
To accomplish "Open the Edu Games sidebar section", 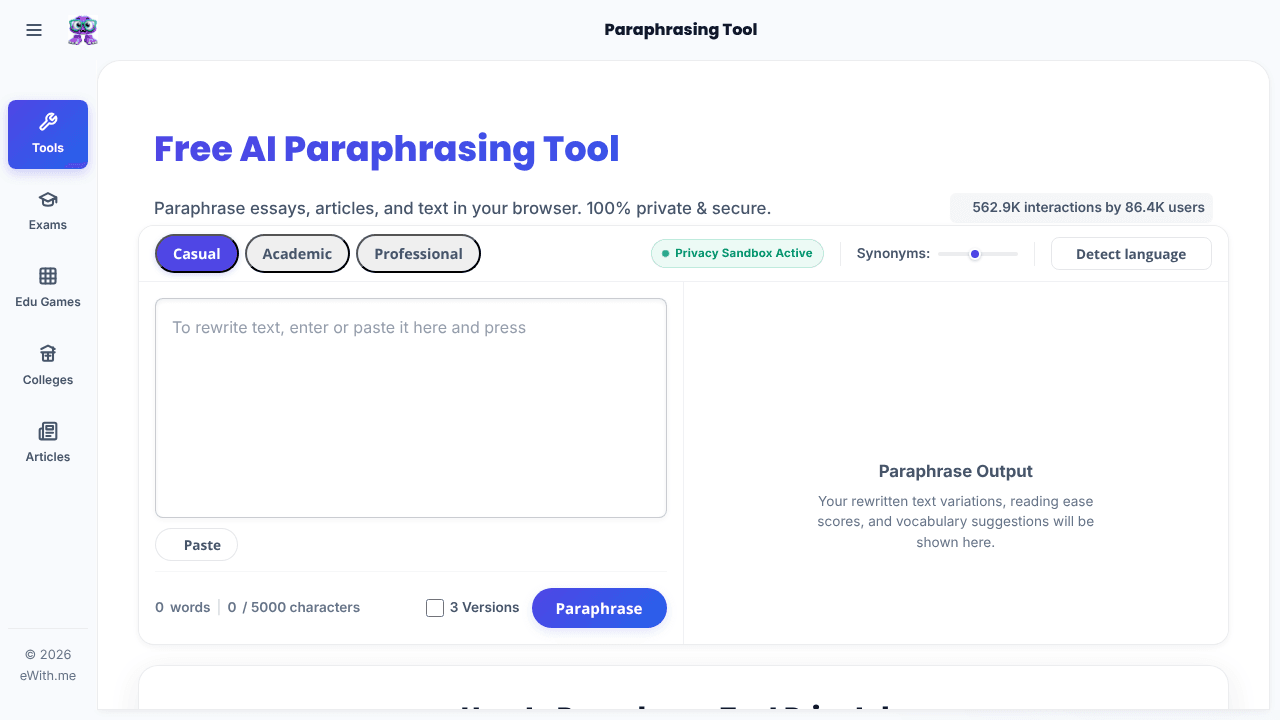I will [48, 288].
